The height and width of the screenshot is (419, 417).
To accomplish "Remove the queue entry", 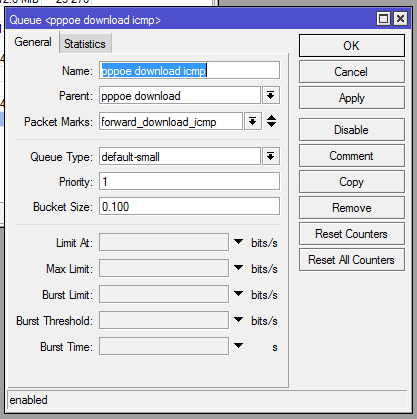I will (352, 208).
